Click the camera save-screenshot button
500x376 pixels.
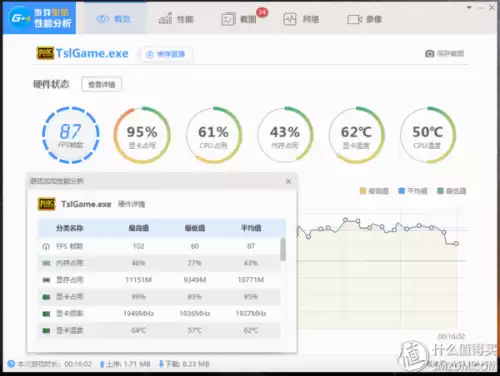(445, 53)
